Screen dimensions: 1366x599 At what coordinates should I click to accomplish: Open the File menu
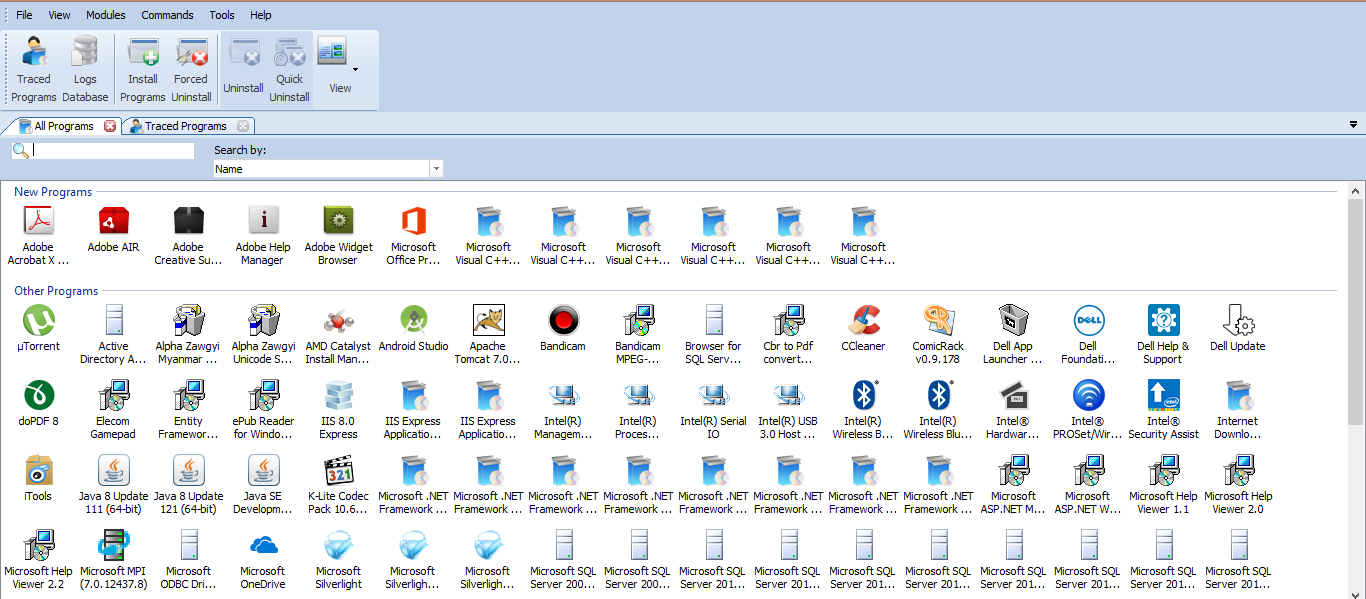(24, 15)
